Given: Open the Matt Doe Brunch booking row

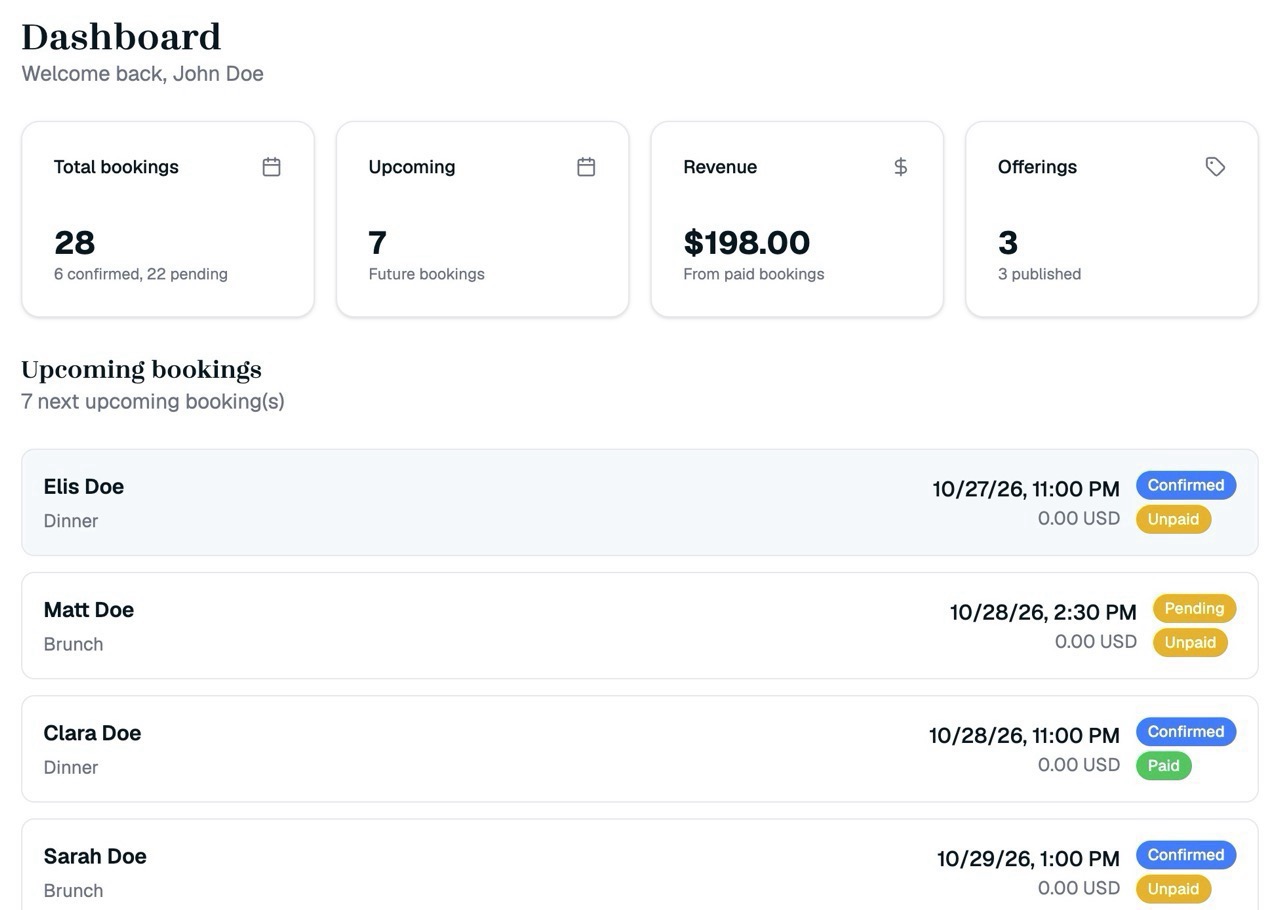Looking at the screenshot, I should [640, 625].
